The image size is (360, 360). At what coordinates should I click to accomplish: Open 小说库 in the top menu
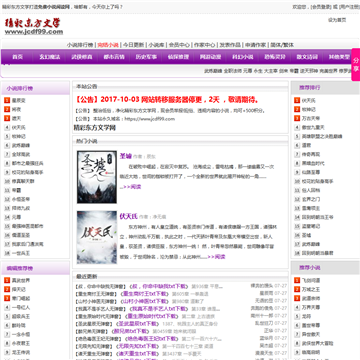click(156, 45)
